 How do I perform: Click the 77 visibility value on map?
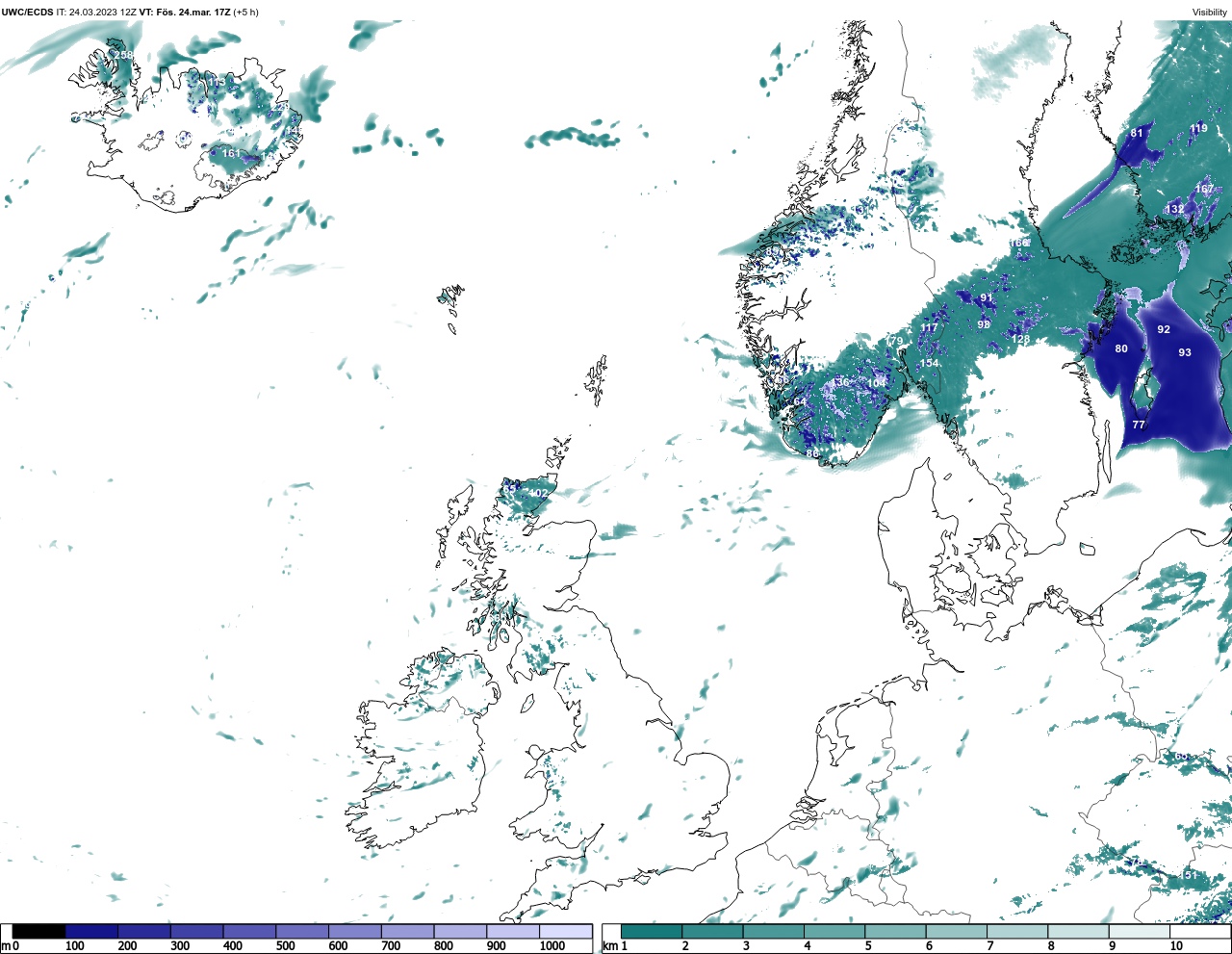tap(1139, 425)
